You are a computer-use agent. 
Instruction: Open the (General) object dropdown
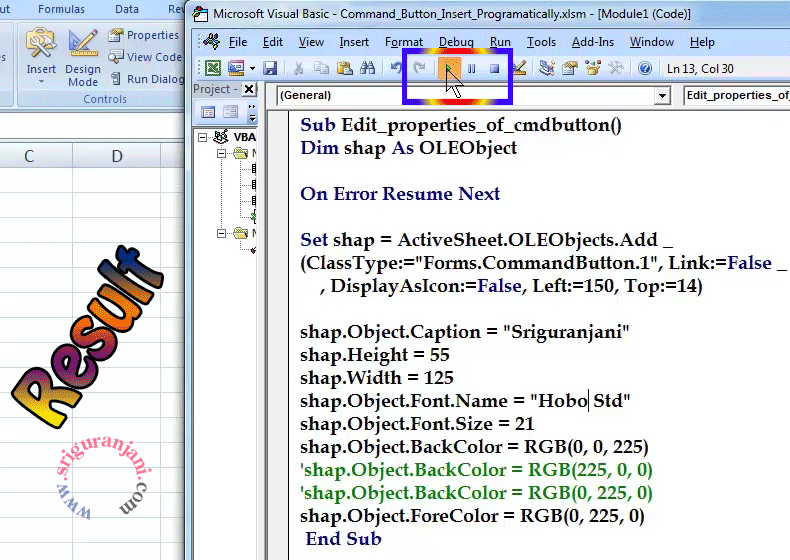click(x=661, y=96)
